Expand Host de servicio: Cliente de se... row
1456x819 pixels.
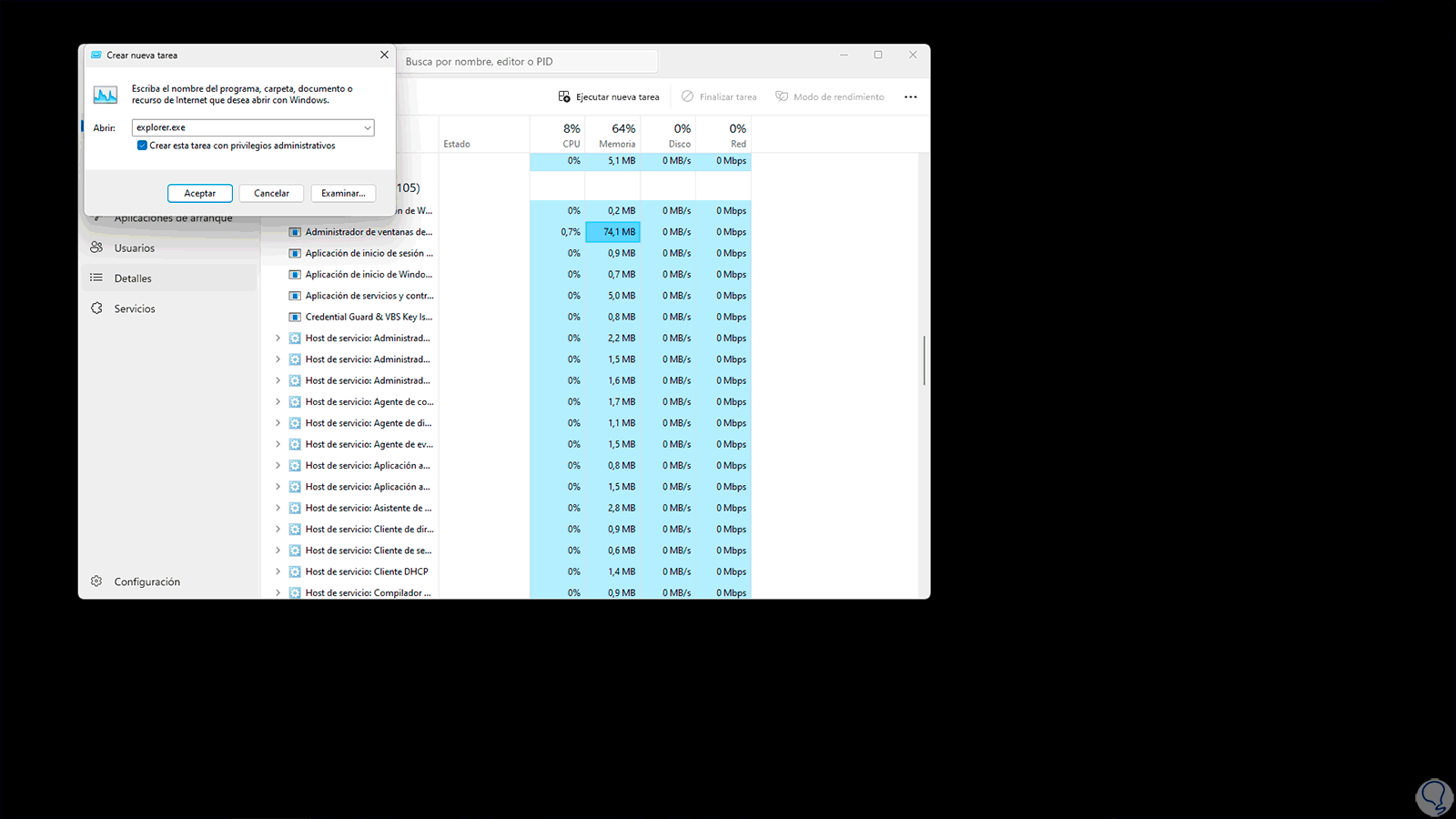click(x=278, y=551)
